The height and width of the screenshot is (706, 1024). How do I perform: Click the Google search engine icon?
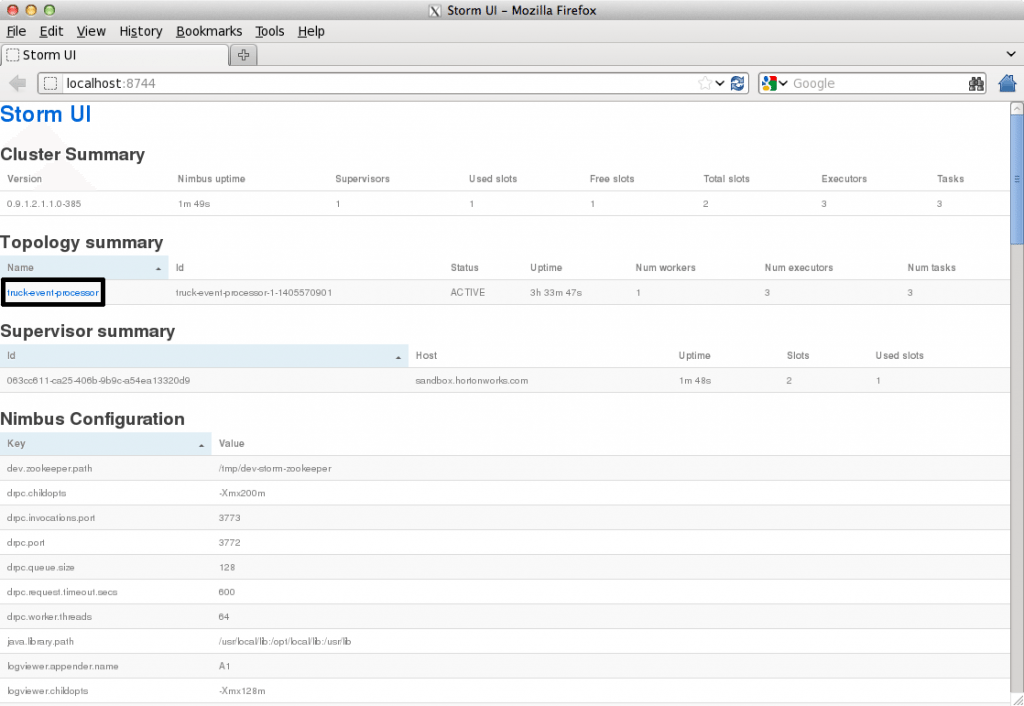[769, 84]
